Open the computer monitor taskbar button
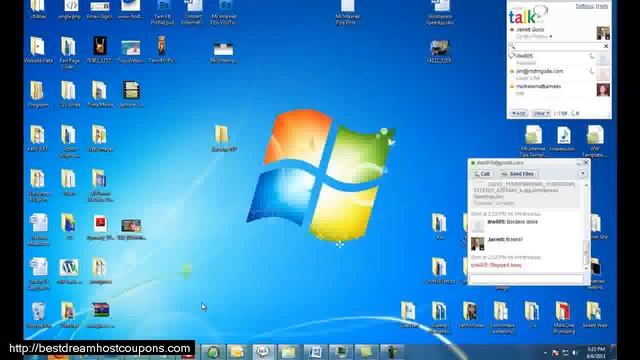Image resolution: width=640 pixels, height=360 pixels. tap(341, 352)
